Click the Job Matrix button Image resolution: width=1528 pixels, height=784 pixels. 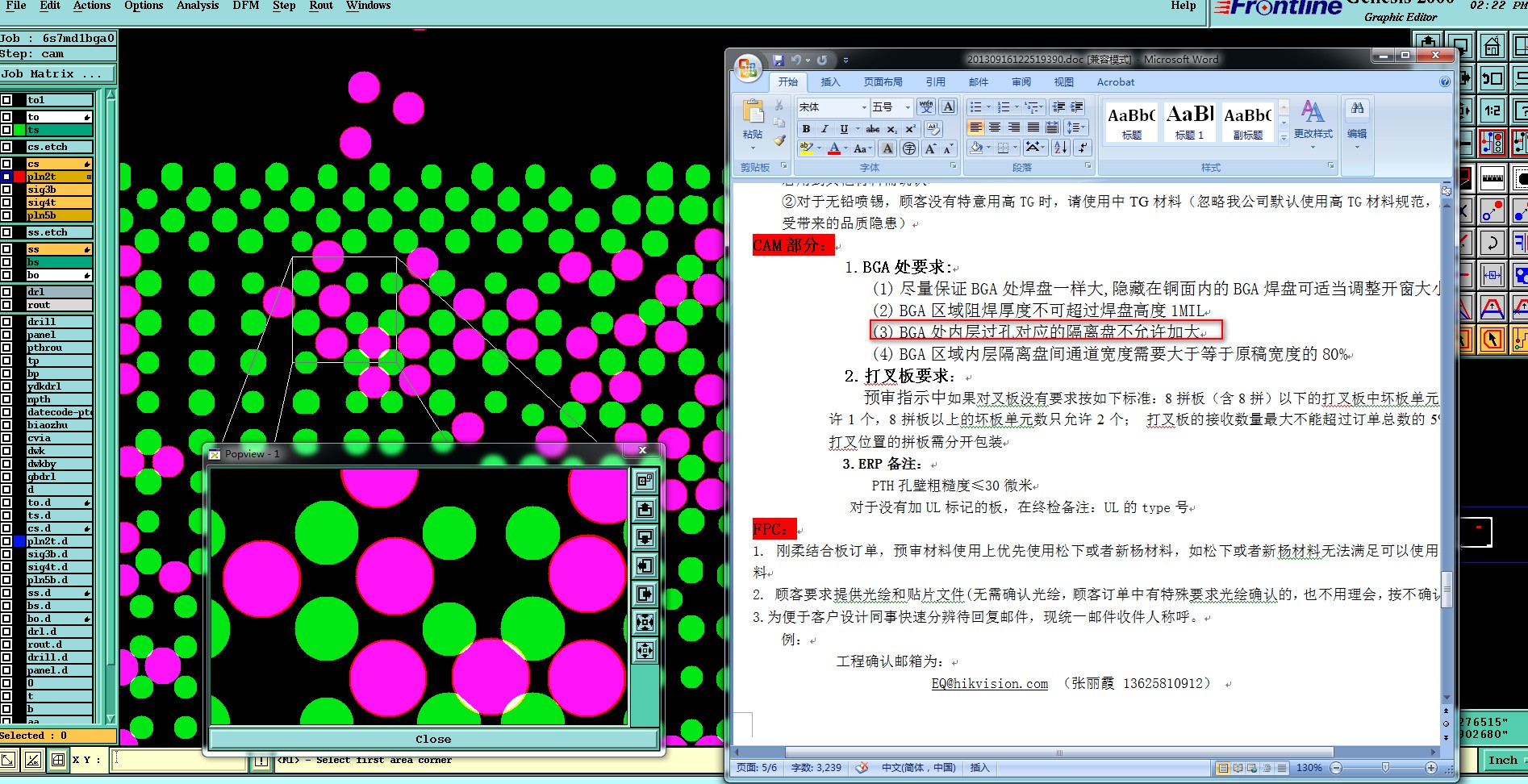[57, 73]
